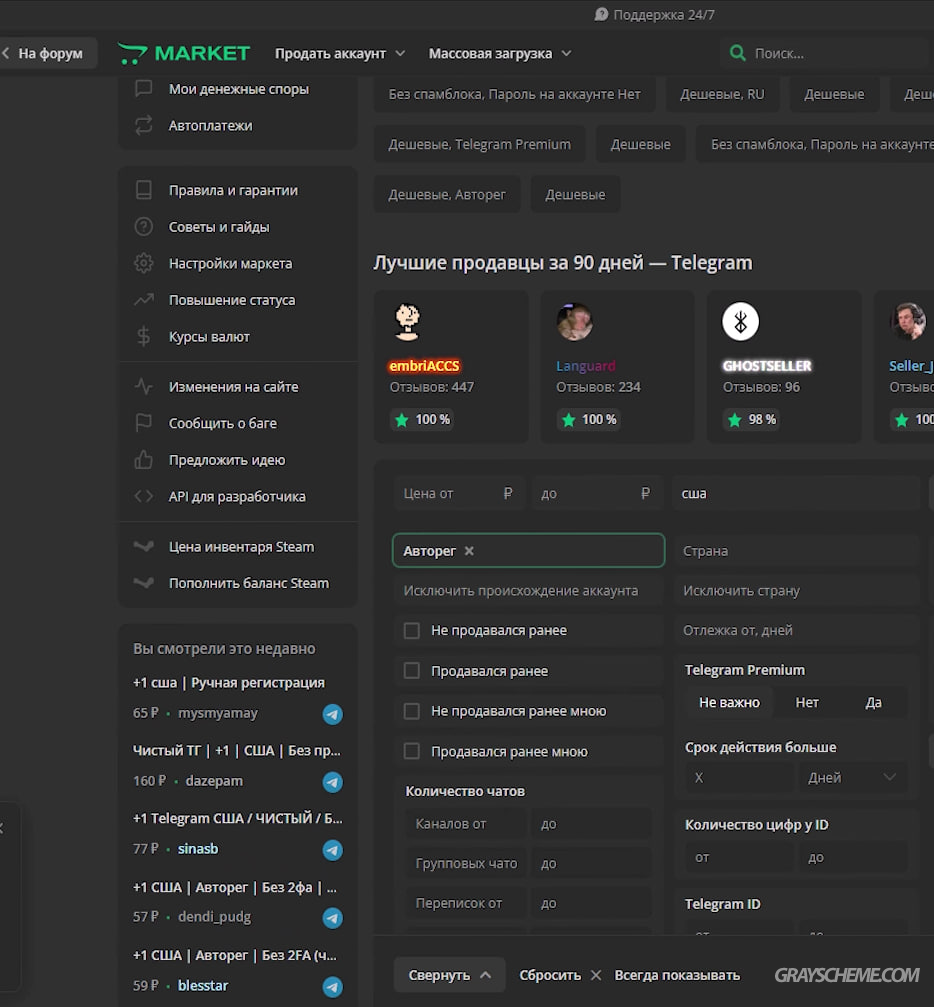
Task: Select the Дешевые, RU tag
Action: pos(722,94)
